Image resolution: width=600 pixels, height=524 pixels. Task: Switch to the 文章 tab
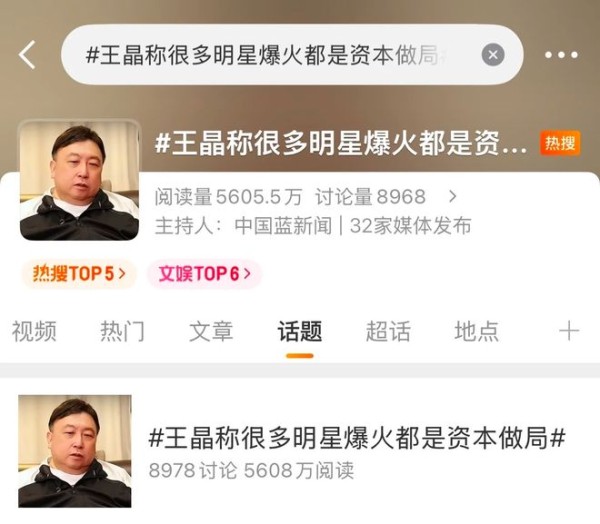pyautogui.click(x=211, y=331)
